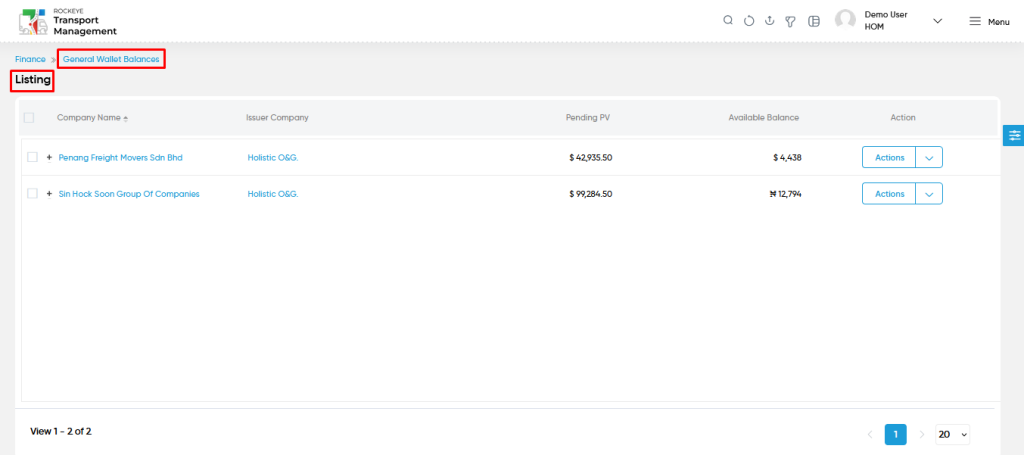Expand the Penang Freight Movers row plus

pos(49,157)
